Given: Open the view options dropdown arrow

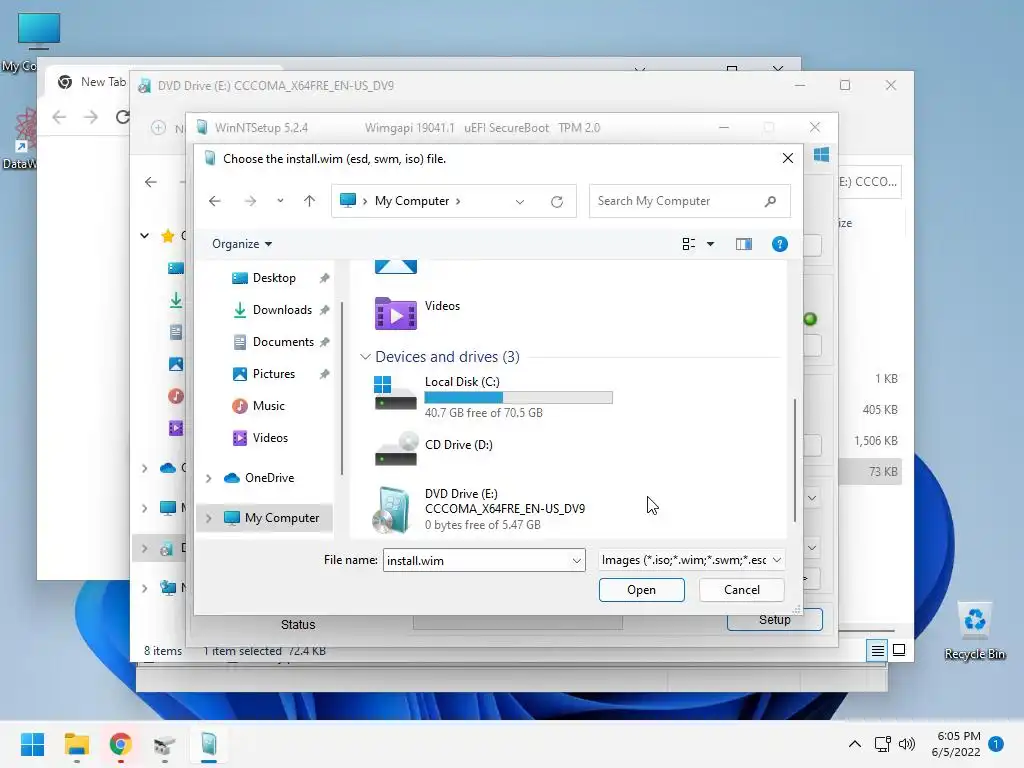Looking at the screenshot, I should [711, 244].
